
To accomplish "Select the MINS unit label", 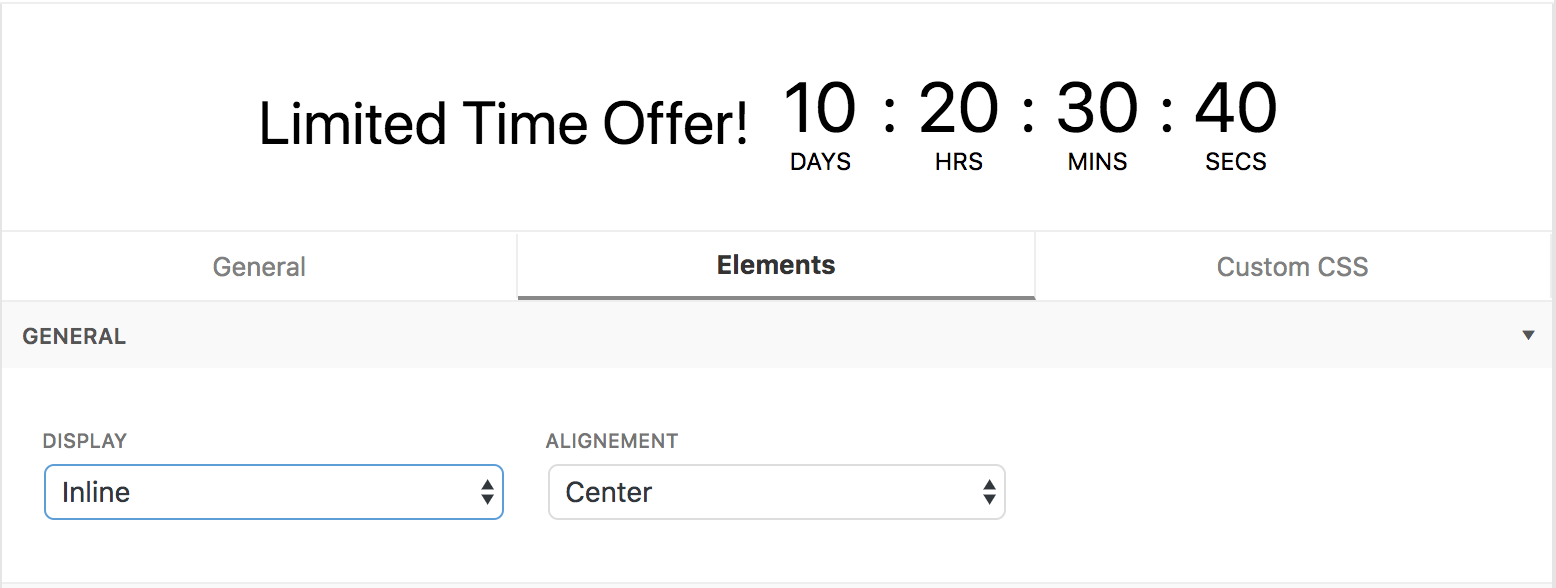I will [1097, 162].
